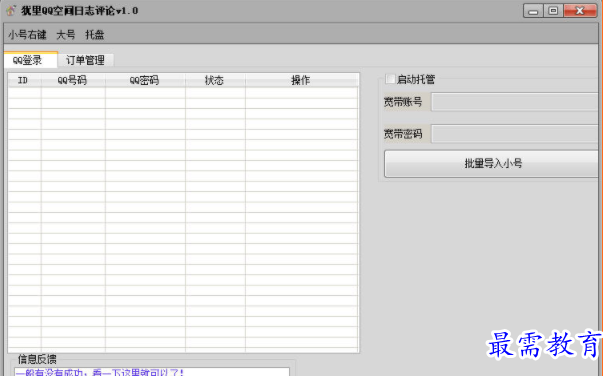610x376 pixels.
Task: Click the 状态 column header
Action: [215, 80]
